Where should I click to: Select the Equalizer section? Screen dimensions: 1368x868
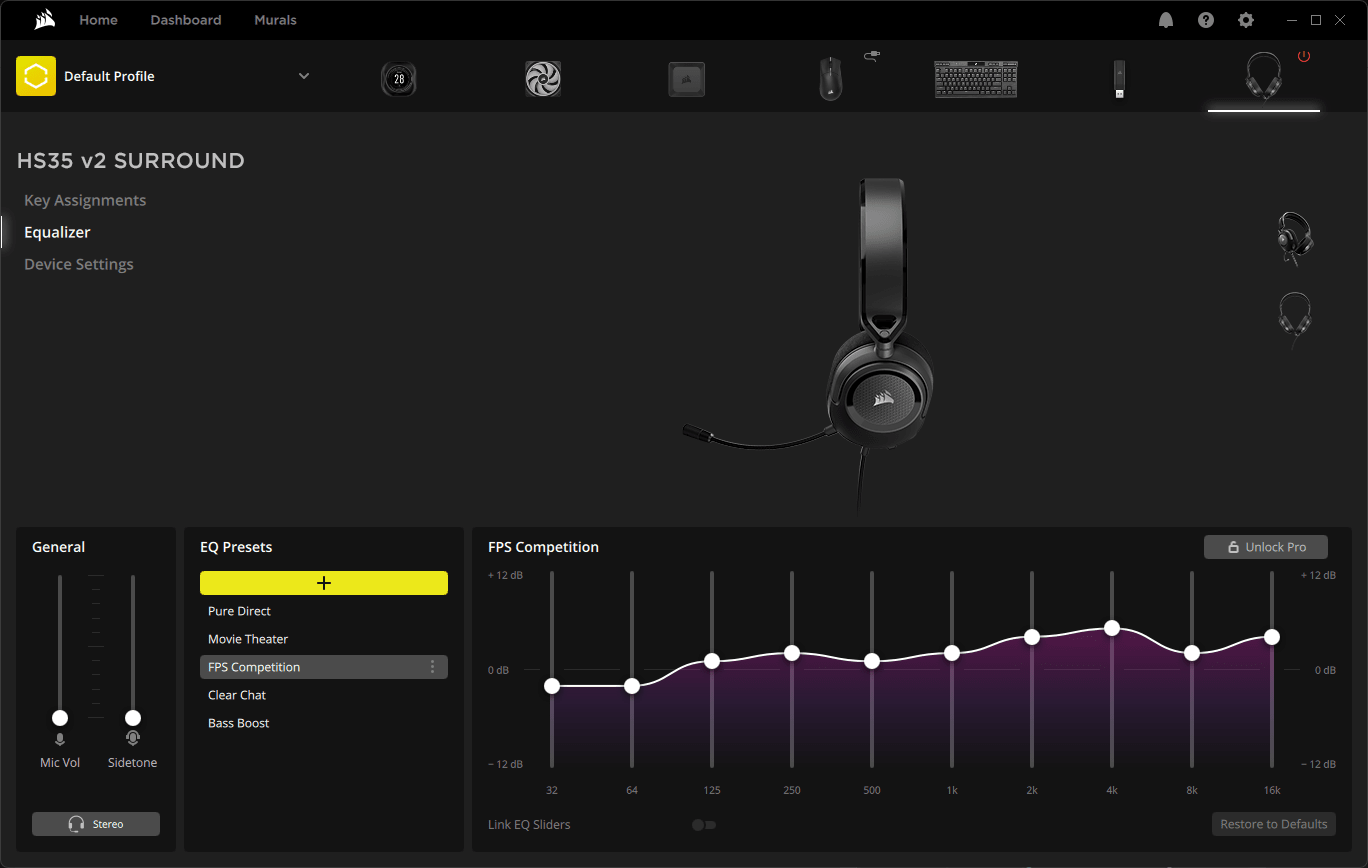(57, 232)
